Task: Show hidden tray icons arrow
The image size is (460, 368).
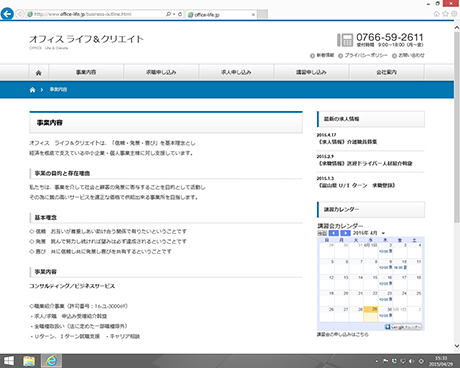Action: 377,361
